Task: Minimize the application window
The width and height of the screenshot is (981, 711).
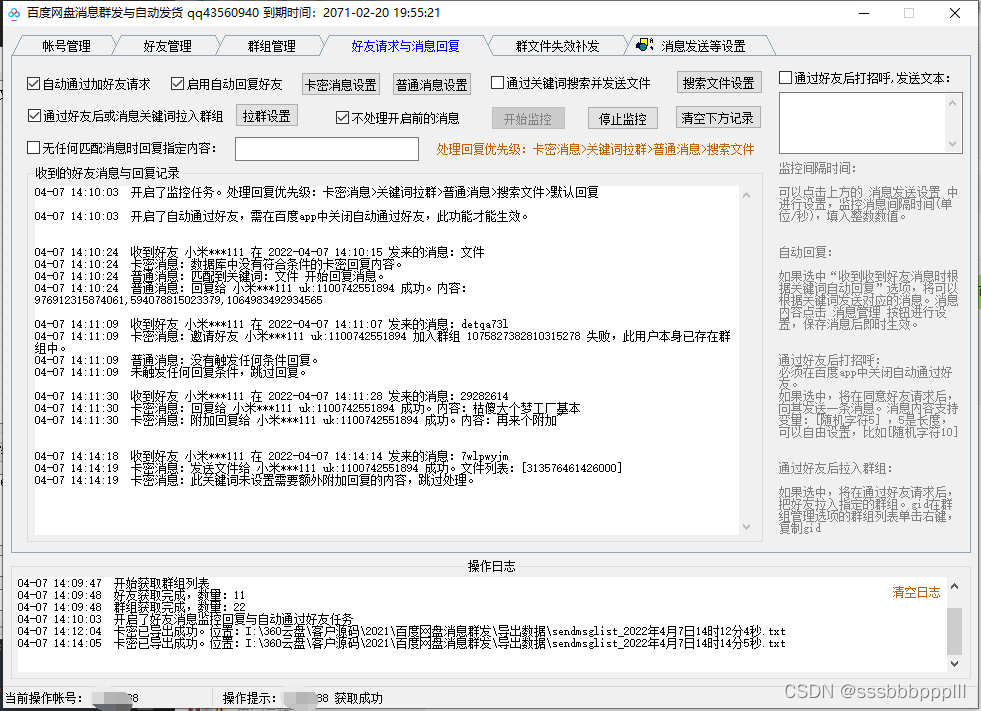Action: pos(864,13)
